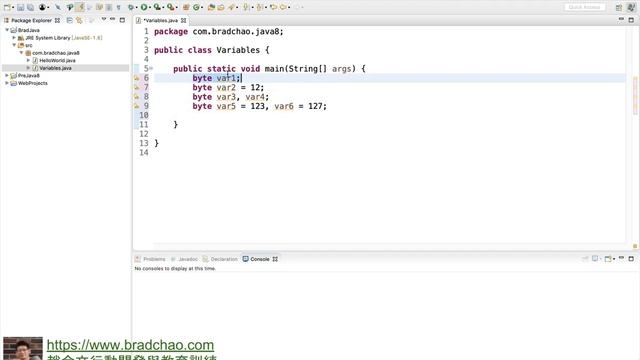Select the Package Explorer tab

31,20
